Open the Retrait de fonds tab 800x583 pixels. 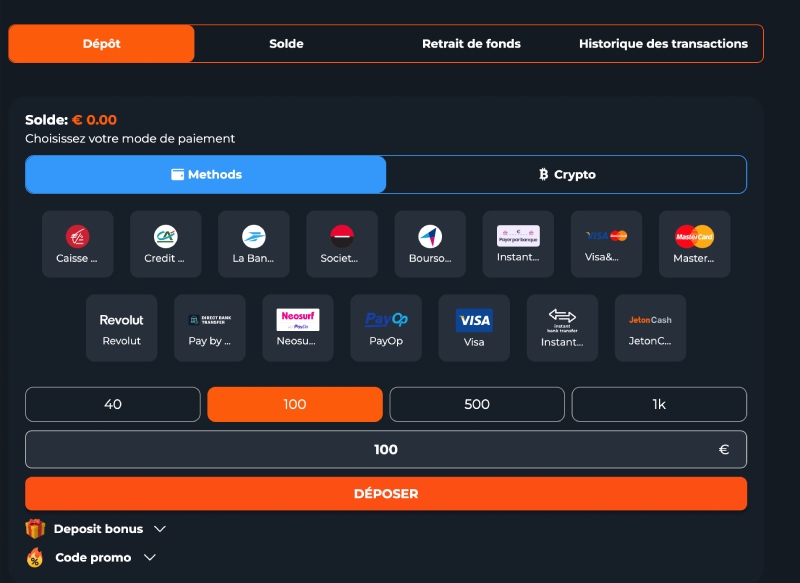471,44
